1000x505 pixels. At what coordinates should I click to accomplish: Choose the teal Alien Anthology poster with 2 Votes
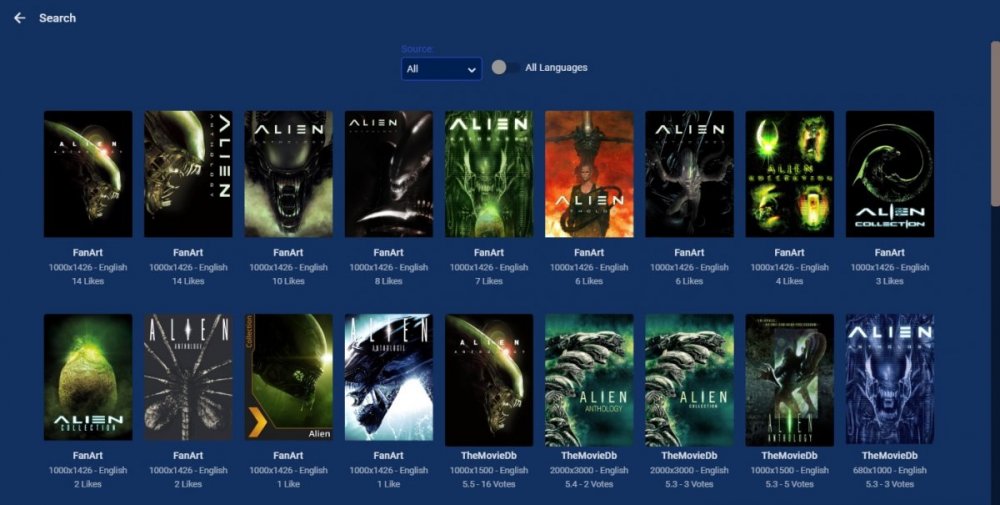pyautogui.click(x=589, y=380)
